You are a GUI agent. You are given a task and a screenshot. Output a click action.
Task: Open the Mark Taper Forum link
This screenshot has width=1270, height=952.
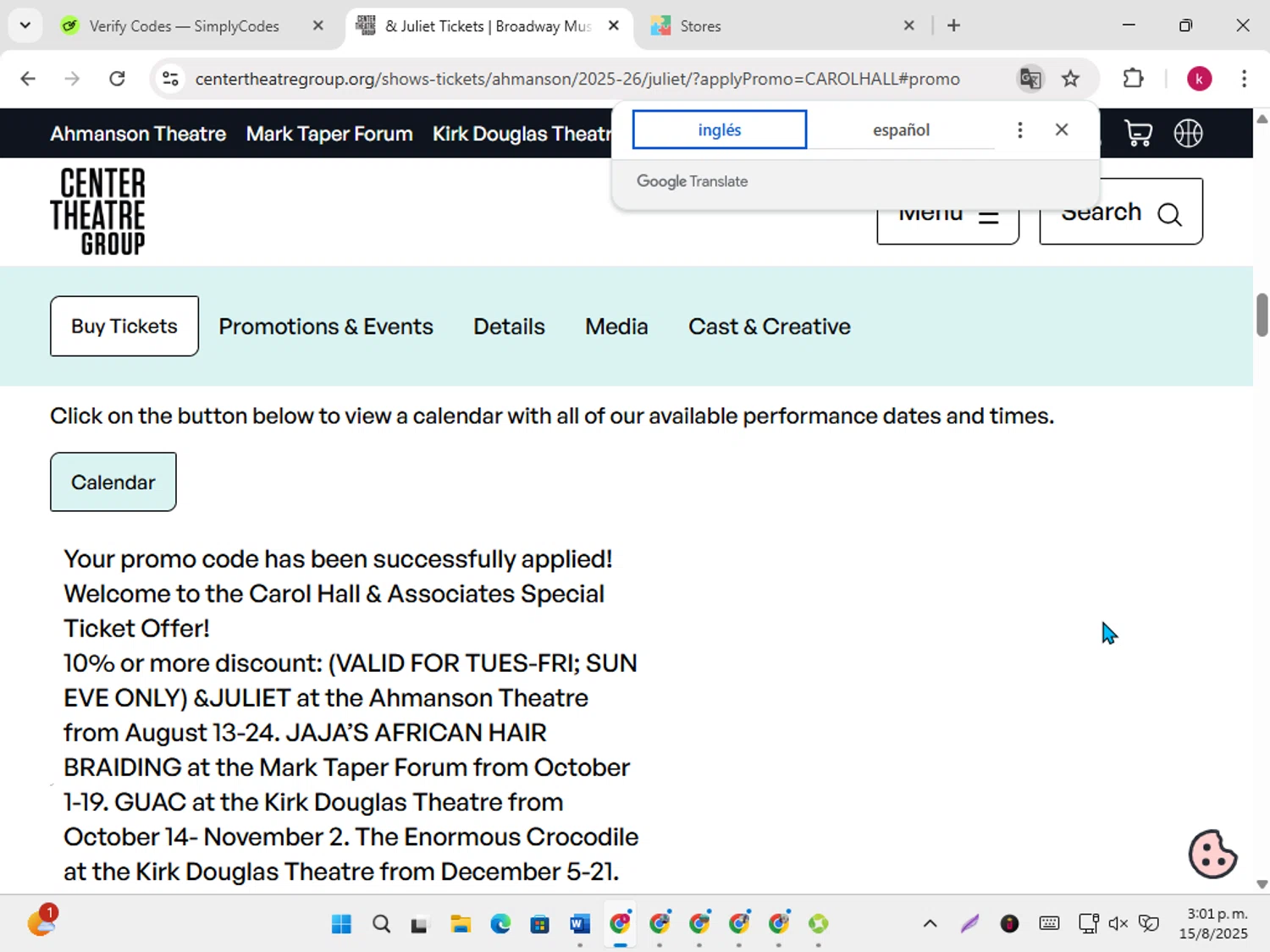pyautogui.click(x=329, y=134)
